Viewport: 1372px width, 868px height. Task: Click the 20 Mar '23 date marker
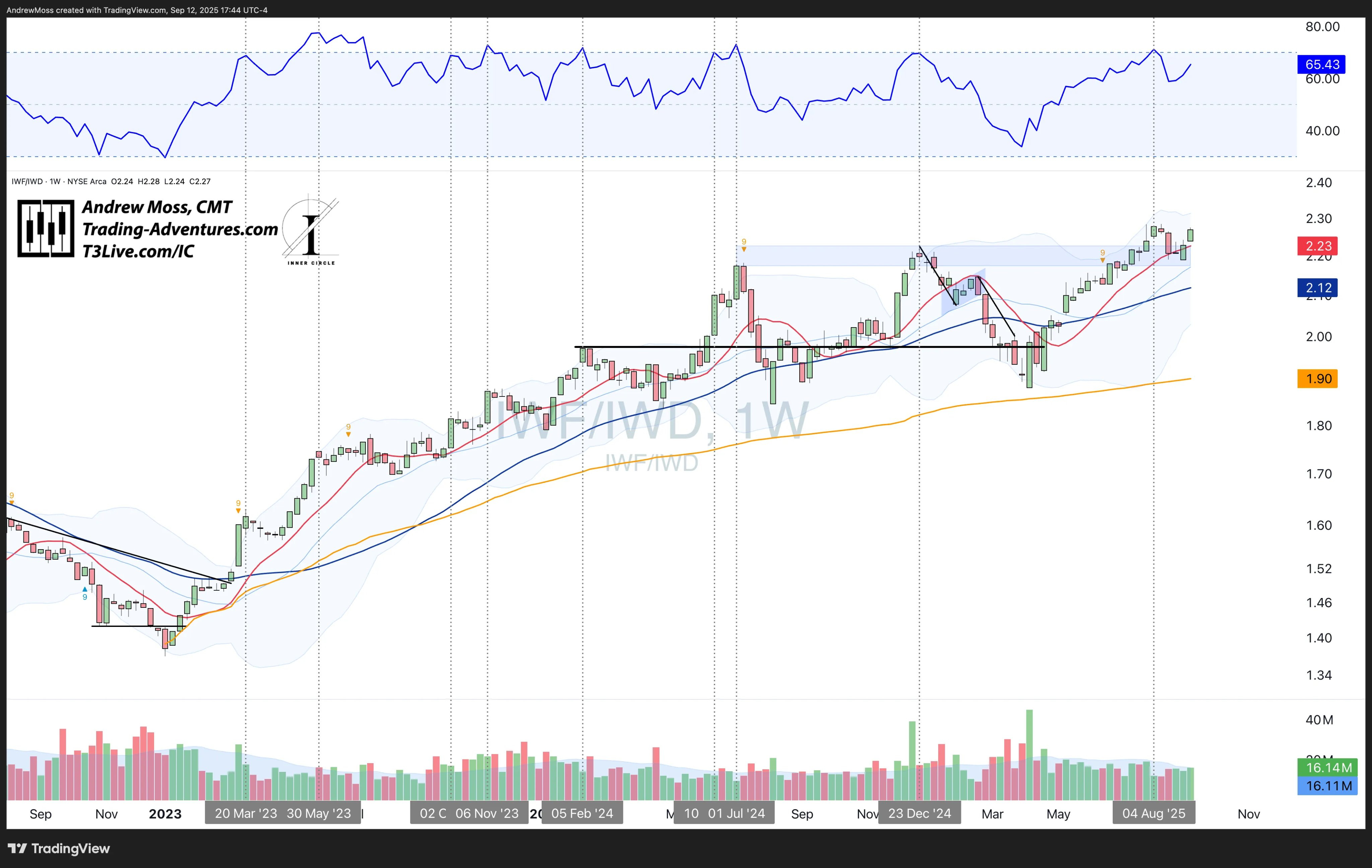[x=246, y=813]
